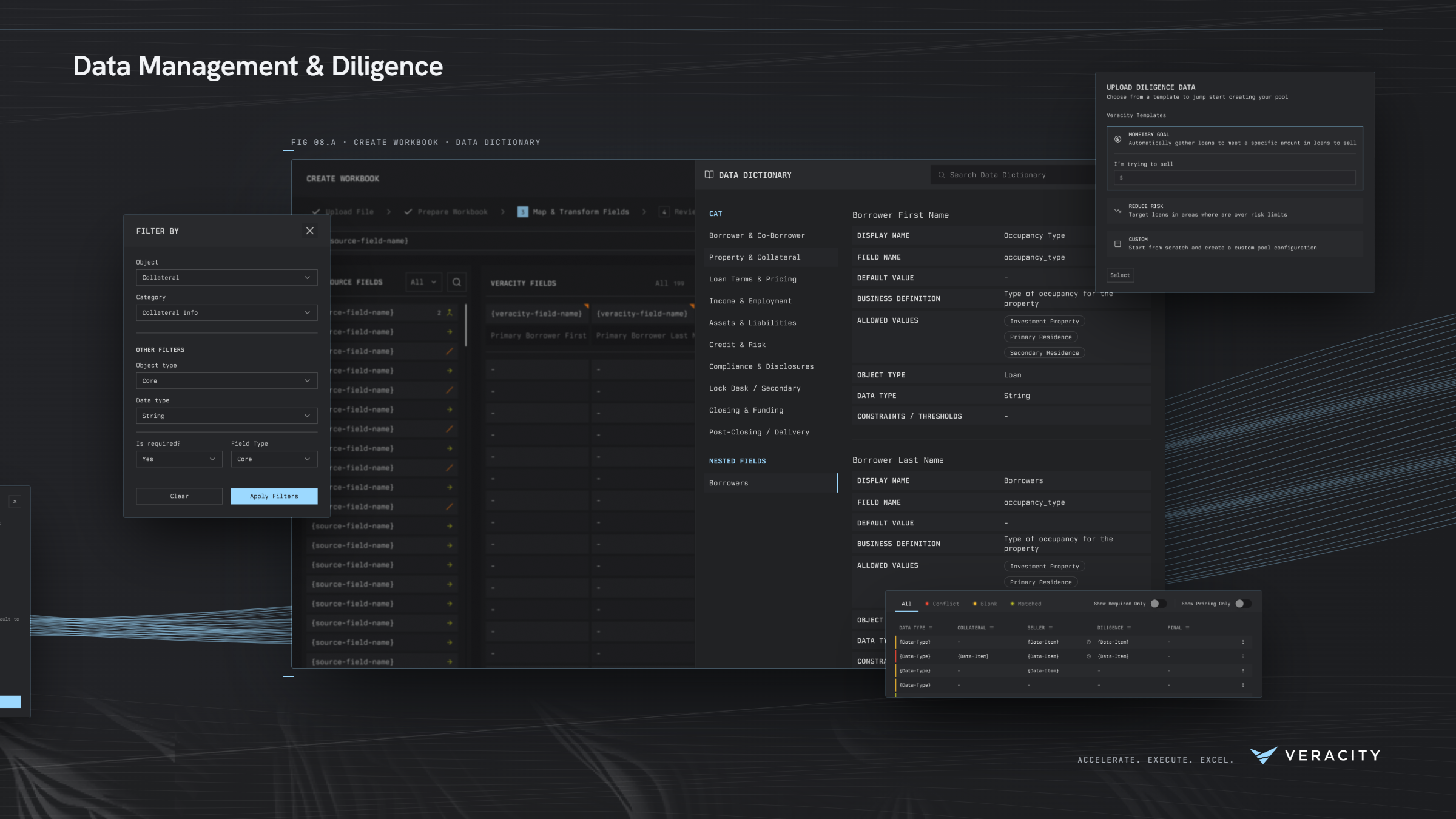This screenshot has height=819, width=1456.
Task: Open the All dropdown beside Source Fields
Action: [423, 282]
